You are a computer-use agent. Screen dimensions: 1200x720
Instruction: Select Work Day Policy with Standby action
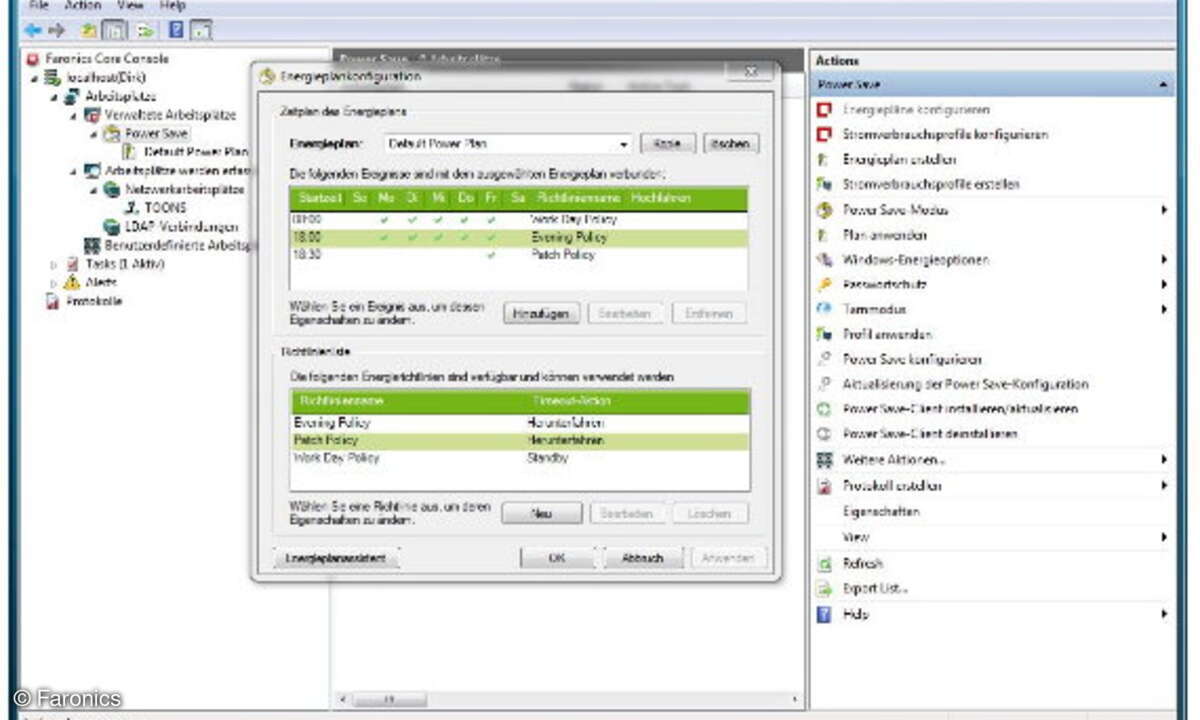pyautogui.click(x=519, y=458)
